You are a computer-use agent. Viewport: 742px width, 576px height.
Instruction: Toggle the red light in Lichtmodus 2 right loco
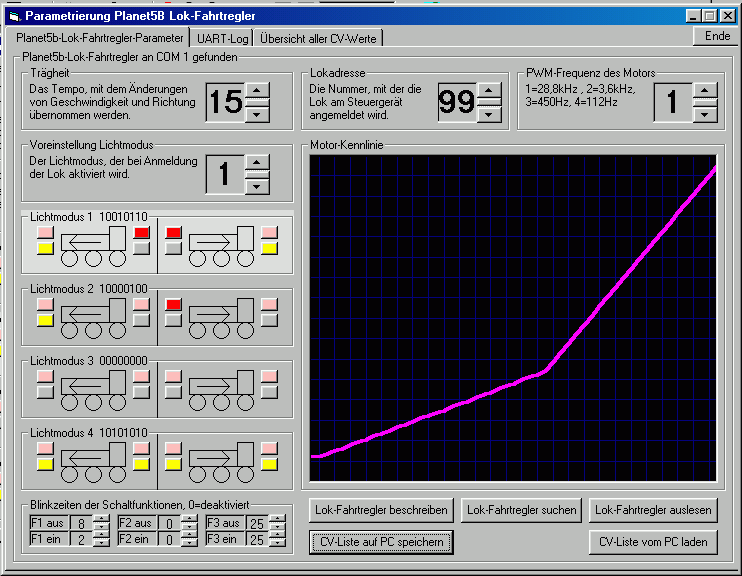172,305
